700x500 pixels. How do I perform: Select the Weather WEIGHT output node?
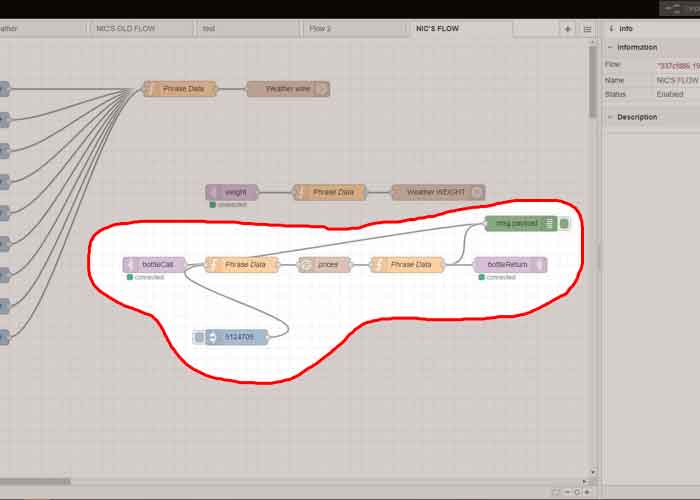(438, 192)
